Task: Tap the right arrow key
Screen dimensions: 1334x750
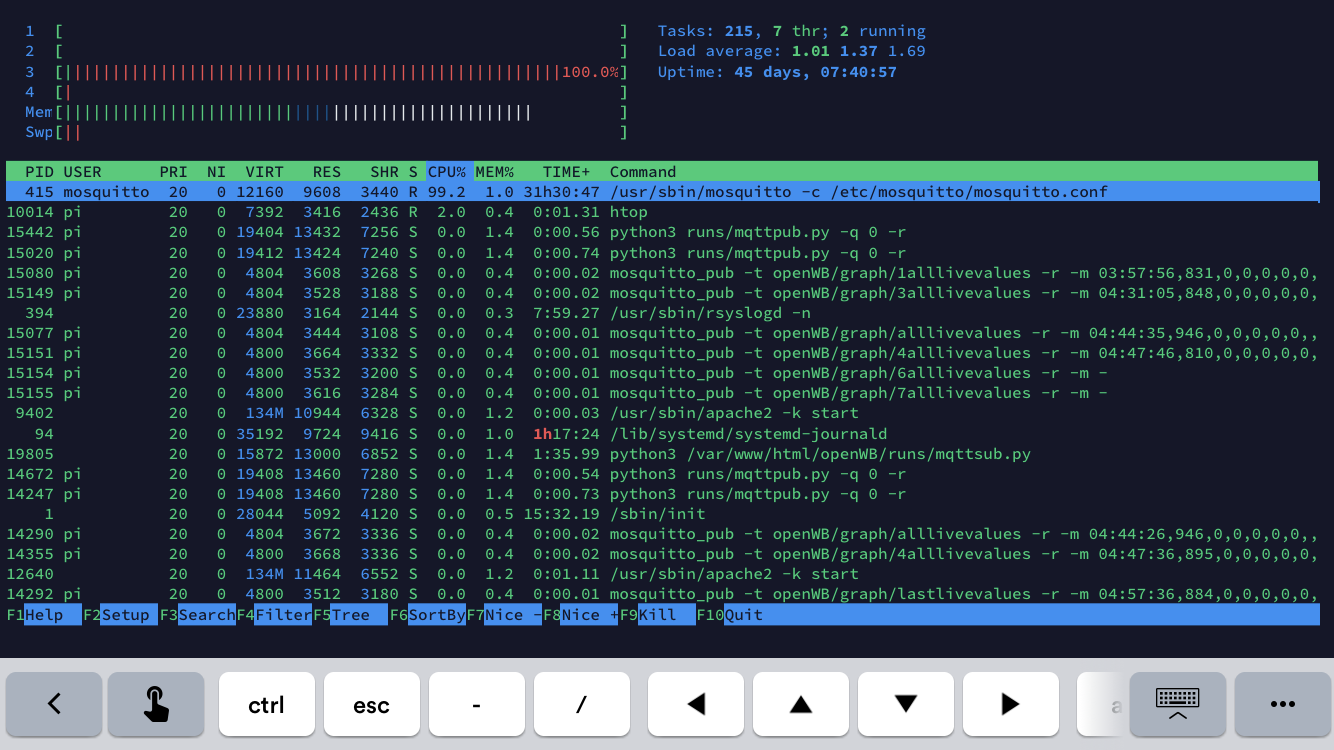Action: (1011, 704)
